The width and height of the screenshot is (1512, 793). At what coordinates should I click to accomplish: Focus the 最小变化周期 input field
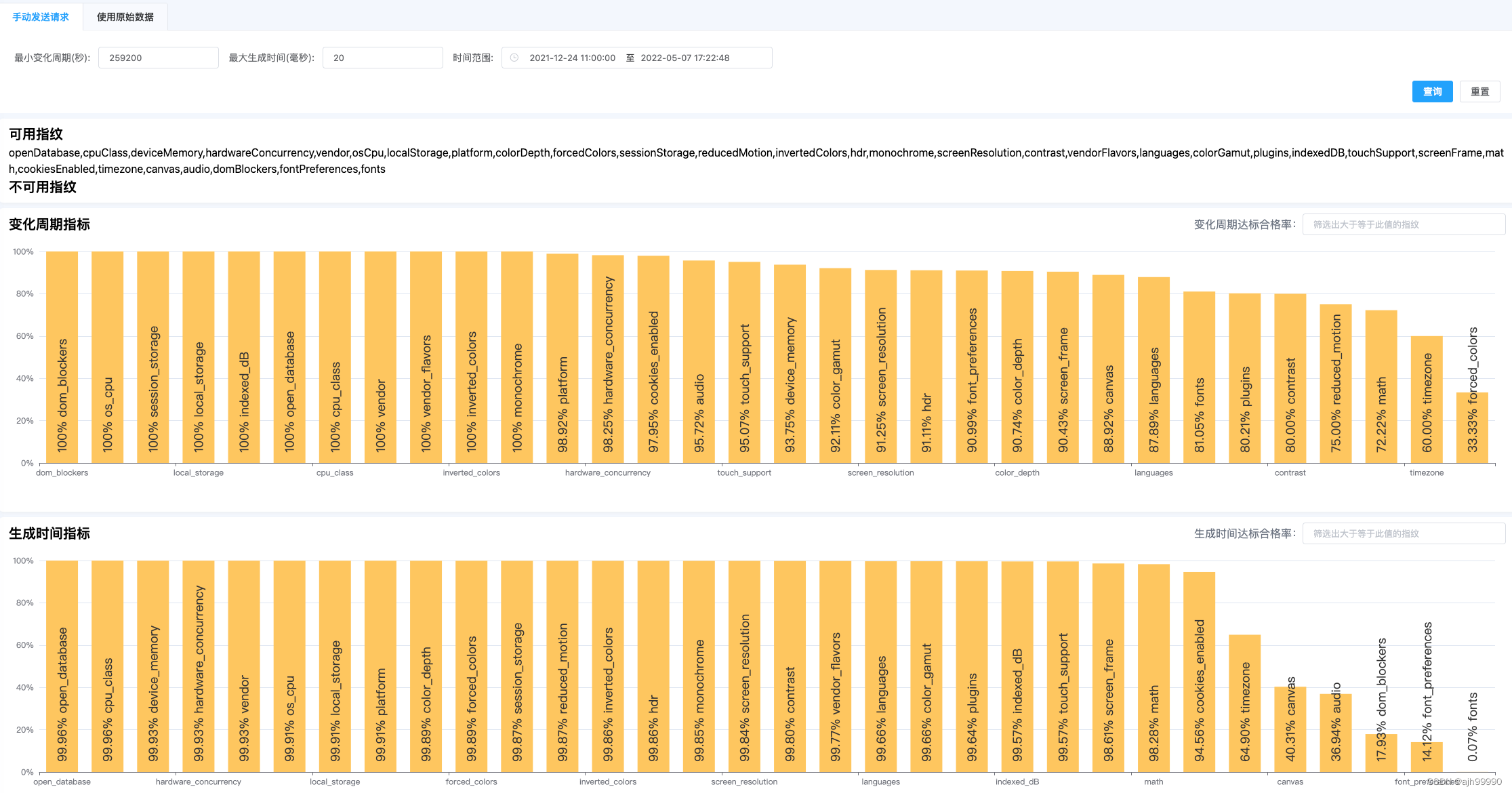[158, 58]
